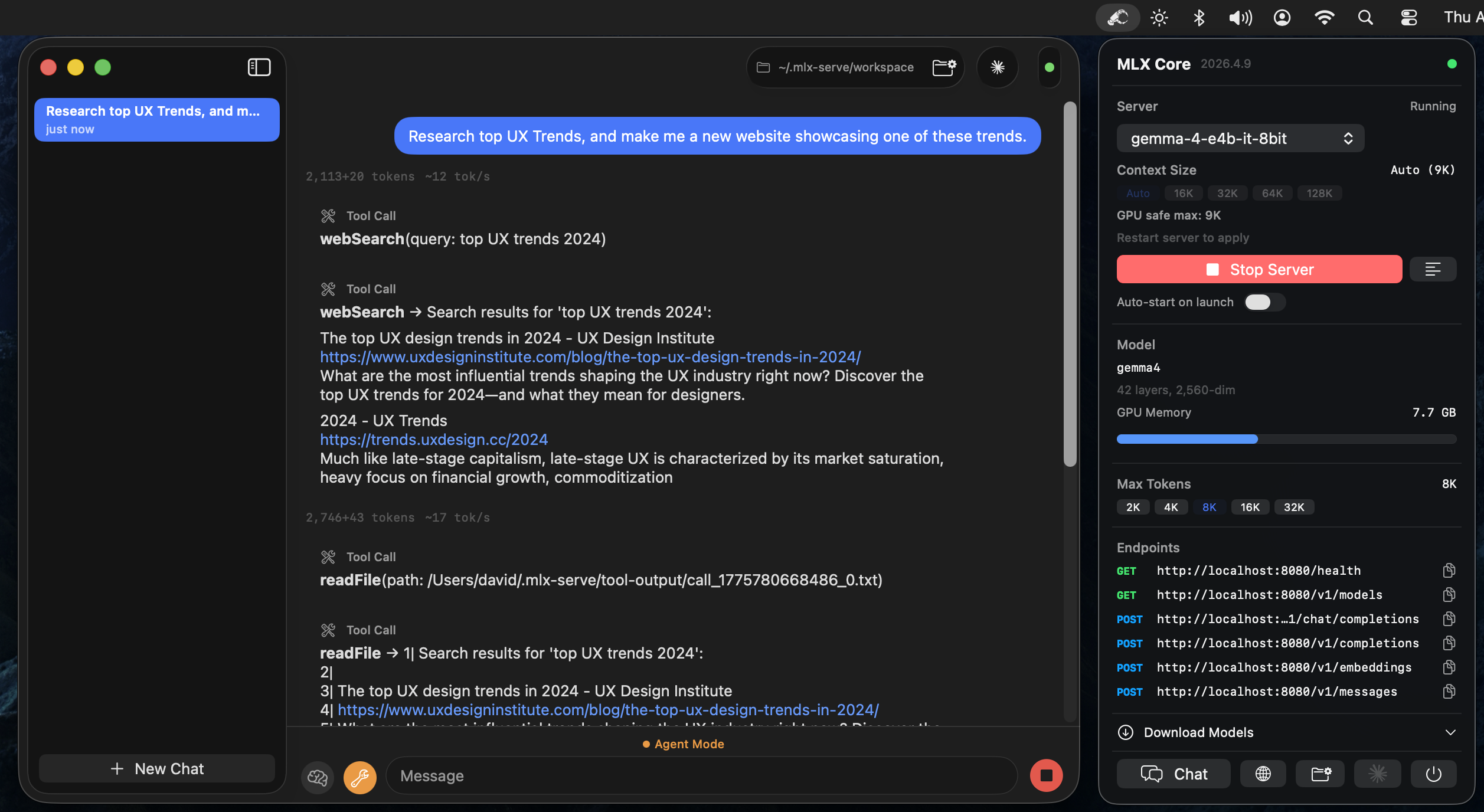The width and height of the screenshot is (1484, 812).
Task: Click the orange wrench tools icon
Action: [359, 777]
